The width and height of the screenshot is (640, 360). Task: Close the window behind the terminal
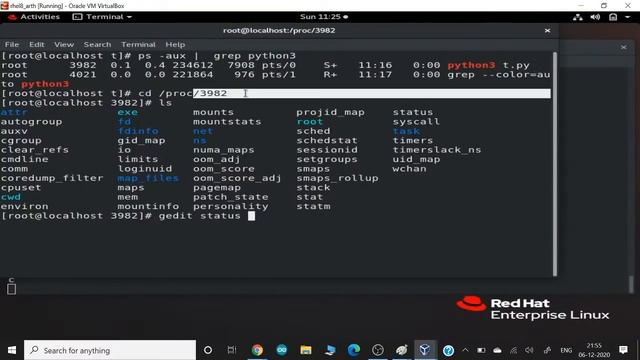(x=623, y=47)
